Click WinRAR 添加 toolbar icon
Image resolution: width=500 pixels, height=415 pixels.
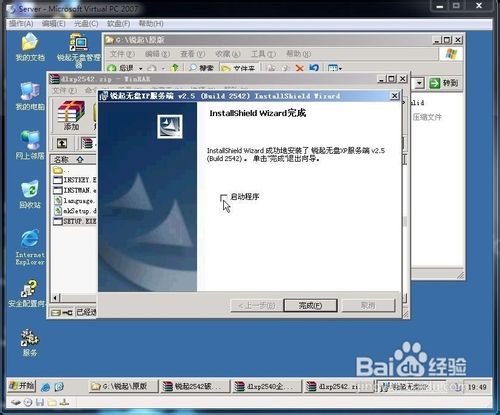(x=71, y=115)
